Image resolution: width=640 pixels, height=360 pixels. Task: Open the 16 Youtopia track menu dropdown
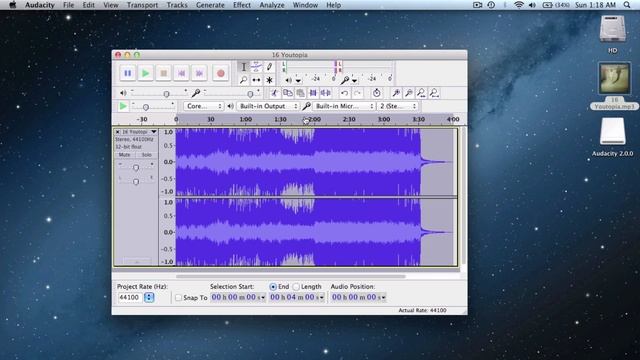click(153, 132)
